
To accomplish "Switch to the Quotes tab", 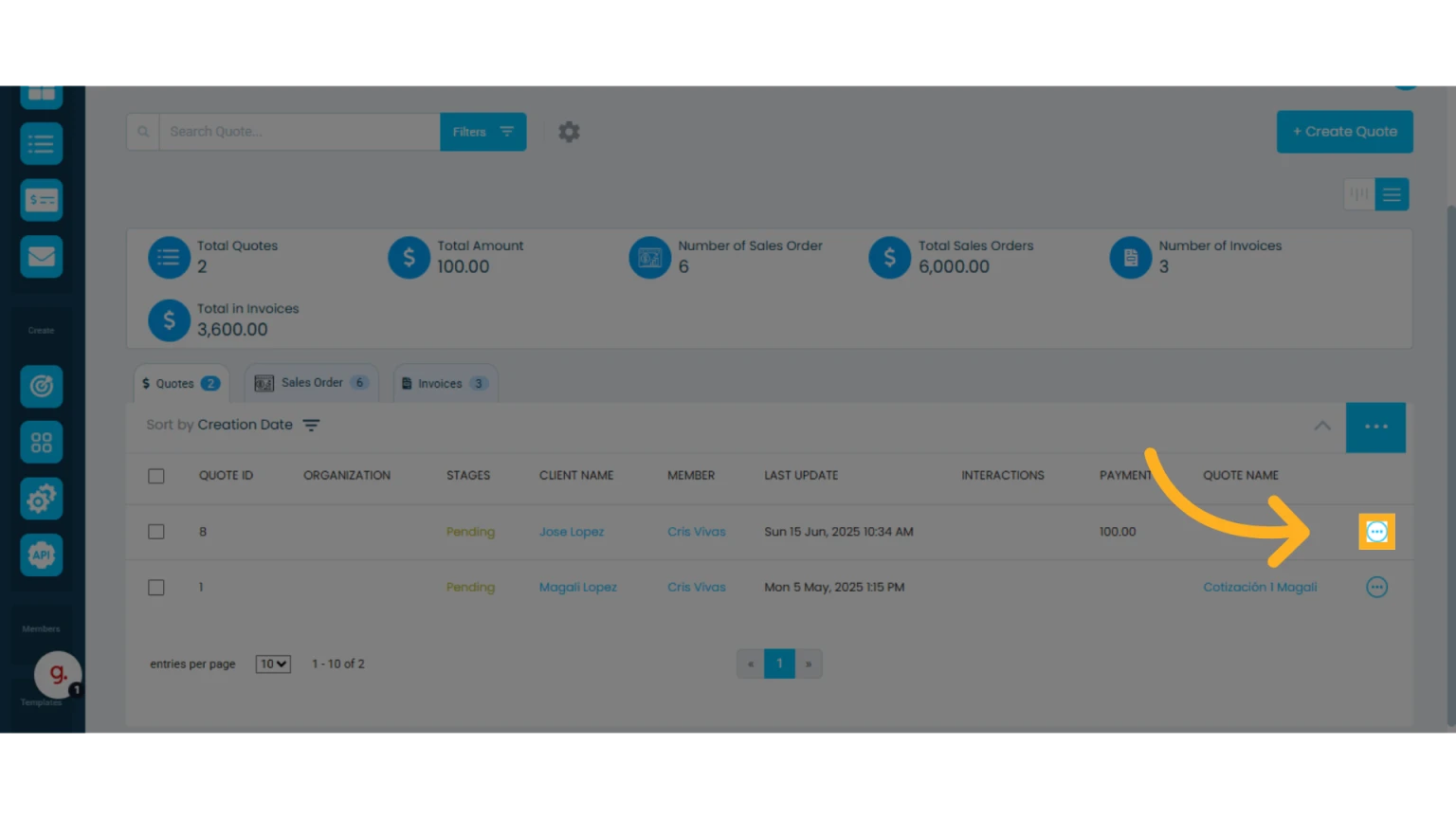I will pyautogui.click(x=181, y=383).
